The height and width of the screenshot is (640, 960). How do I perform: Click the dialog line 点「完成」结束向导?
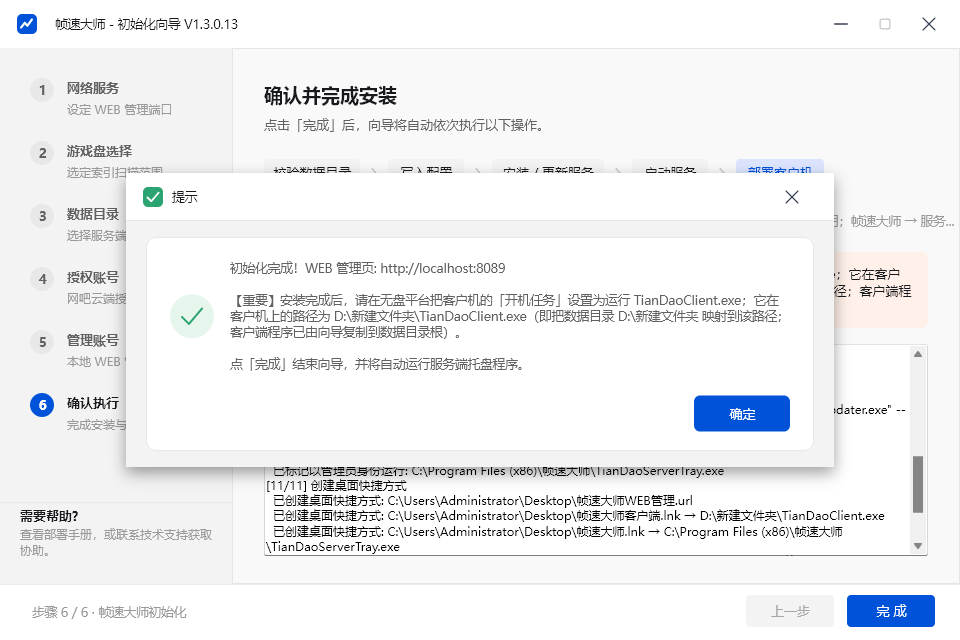[377, 364]
